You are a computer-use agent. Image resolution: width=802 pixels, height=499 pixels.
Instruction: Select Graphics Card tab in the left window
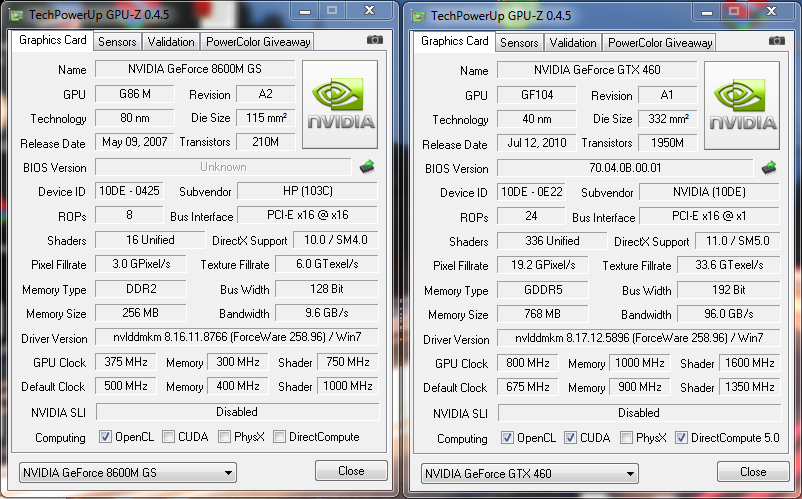coord(53,40)
